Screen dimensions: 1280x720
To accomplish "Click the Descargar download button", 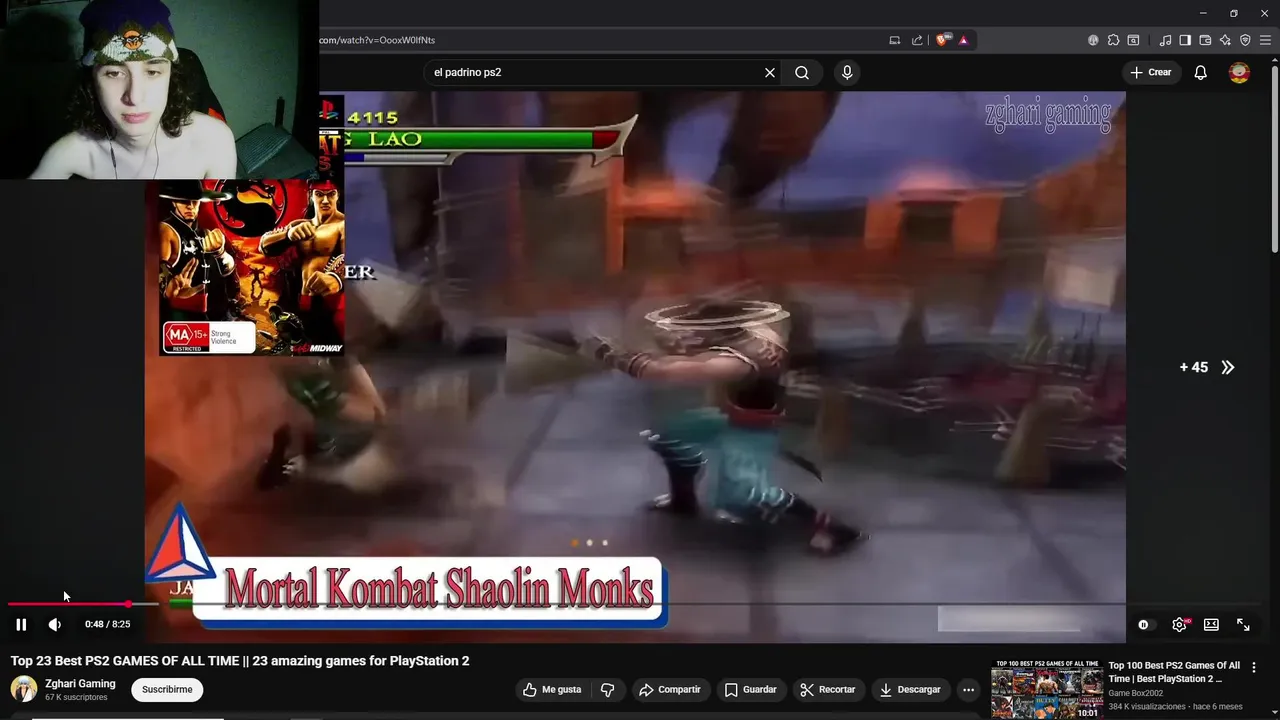I will [910, 689].
